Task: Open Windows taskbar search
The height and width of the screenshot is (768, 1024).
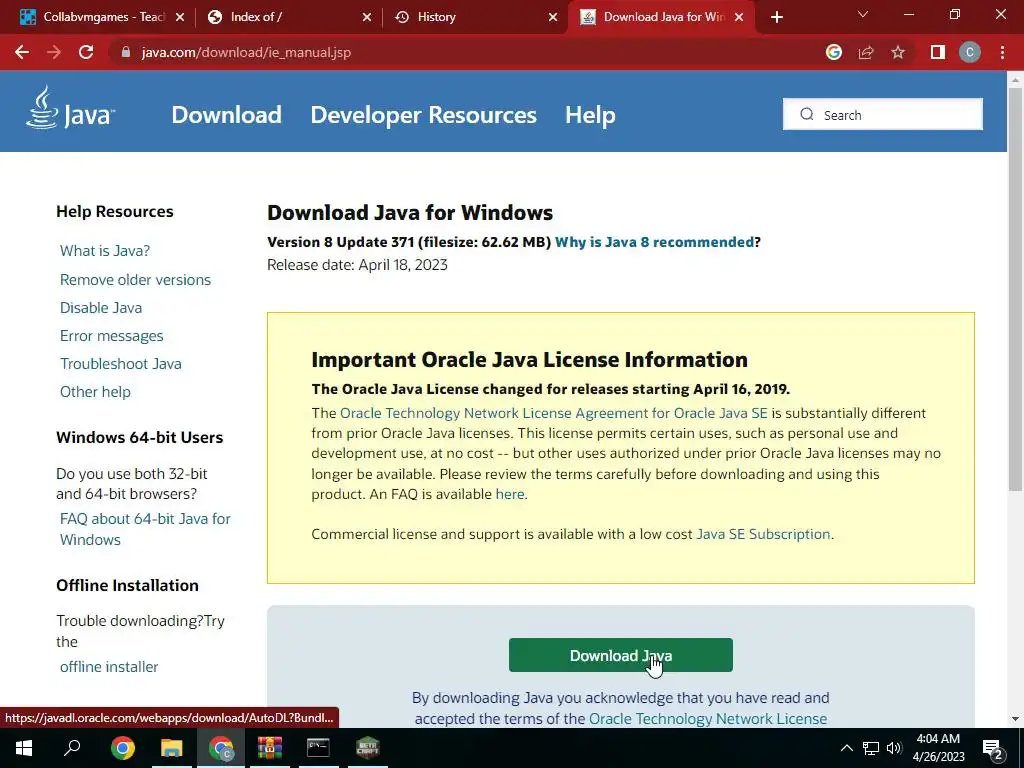Action: [x=72, y=748]
